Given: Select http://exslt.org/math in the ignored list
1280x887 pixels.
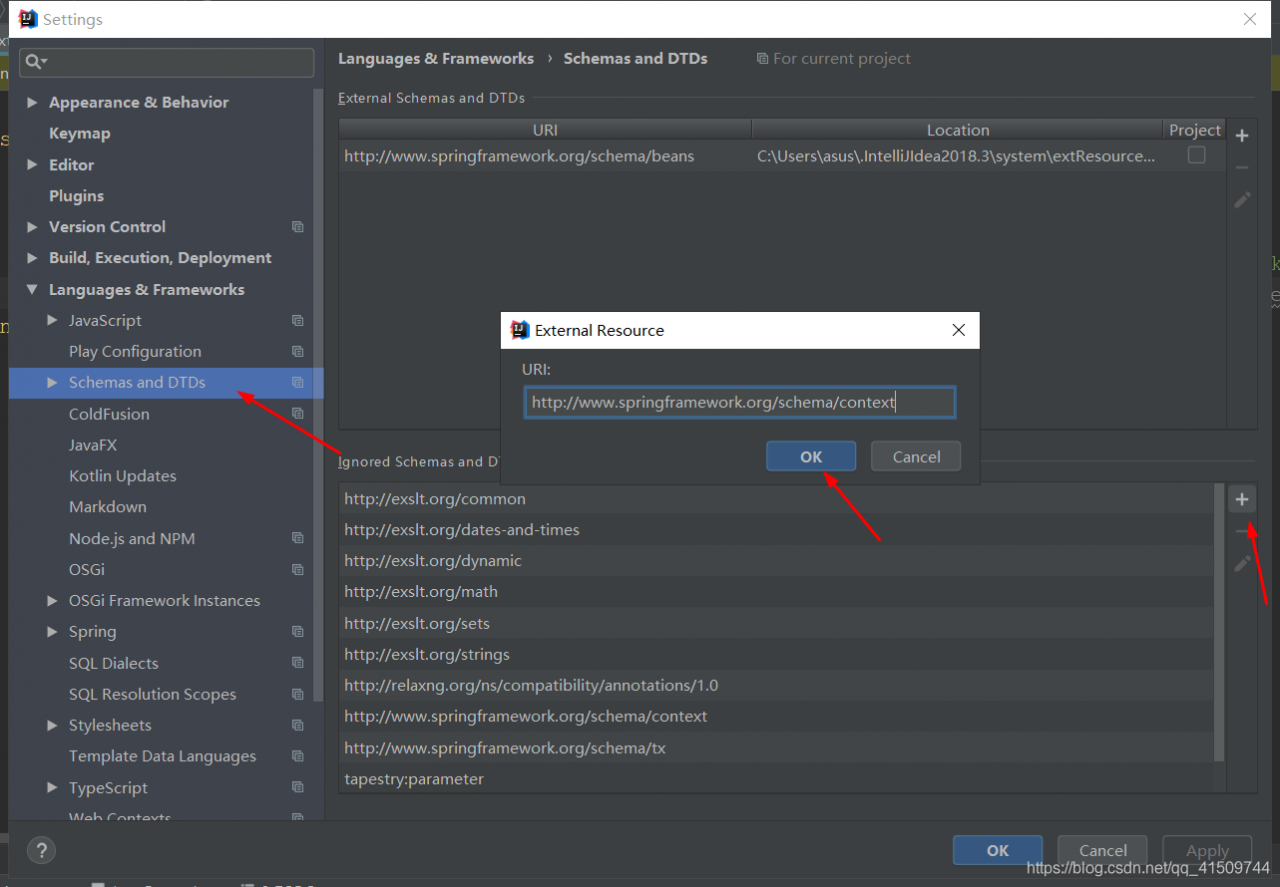Looking at the screenshot, I should (x=776, y=592).
